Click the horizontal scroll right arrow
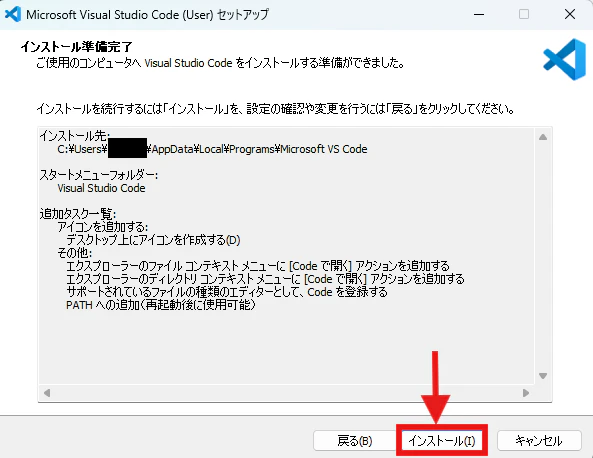The image size is (593, 458). click(526, 393)
